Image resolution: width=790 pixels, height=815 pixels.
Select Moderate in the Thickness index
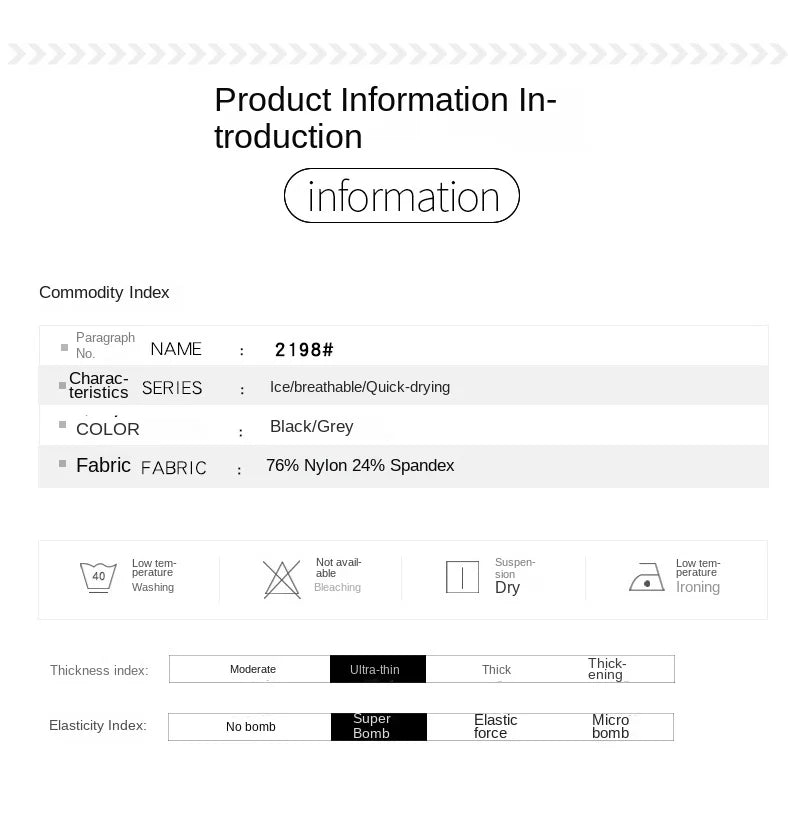(252, 669)
